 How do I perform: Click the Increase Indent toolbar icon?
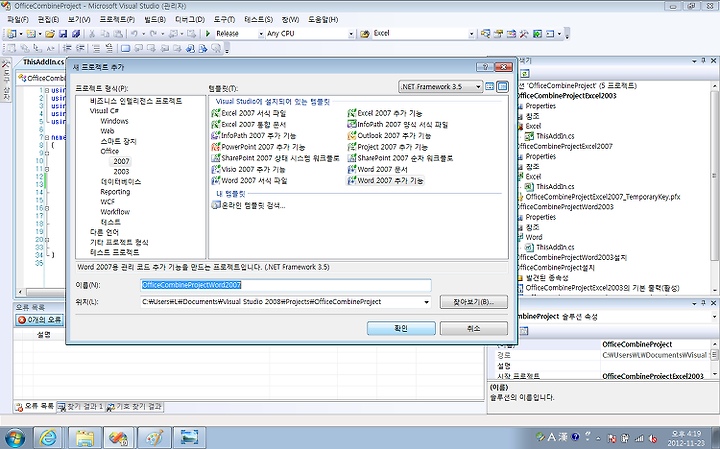80,48
